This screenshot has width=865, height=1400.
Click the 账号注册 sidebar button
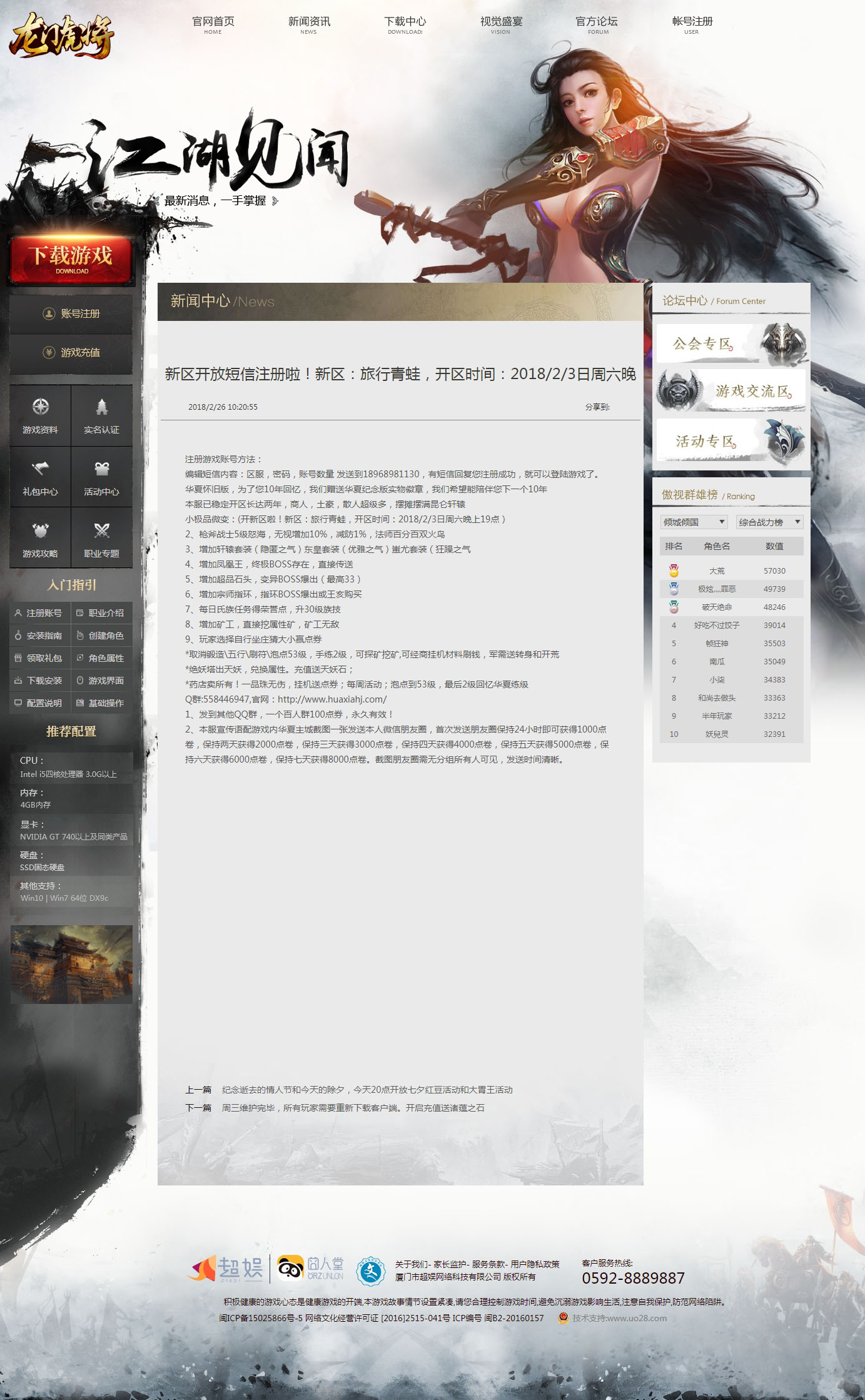click(x=71, y=313)
